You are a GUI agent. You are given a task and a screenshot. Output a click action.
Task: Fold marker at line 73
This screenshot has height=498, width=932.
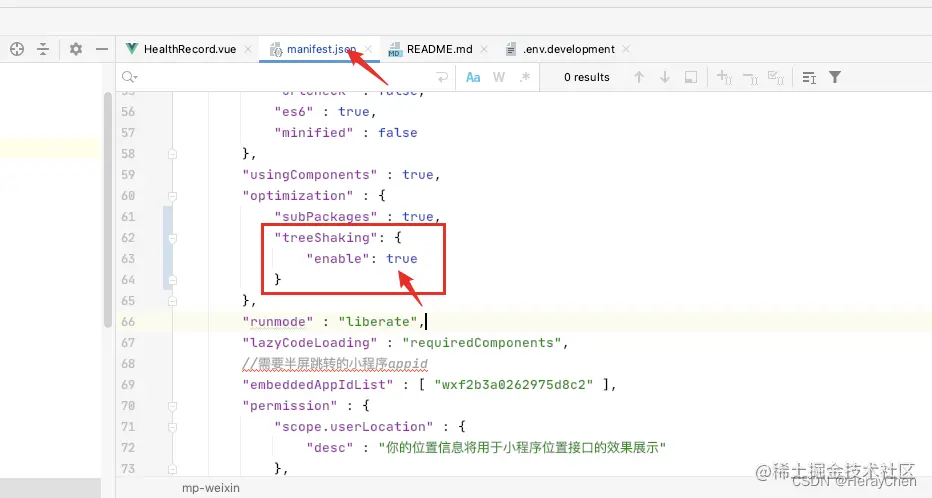click(x=172, y=469)
